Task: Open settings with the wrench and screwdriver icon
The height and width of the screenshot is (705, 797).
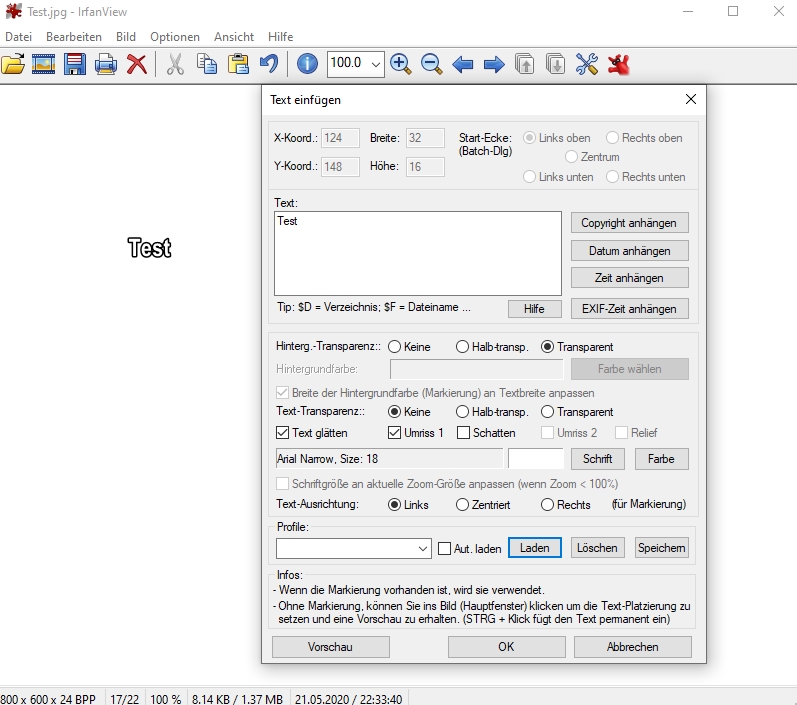Action: (587, 65)
